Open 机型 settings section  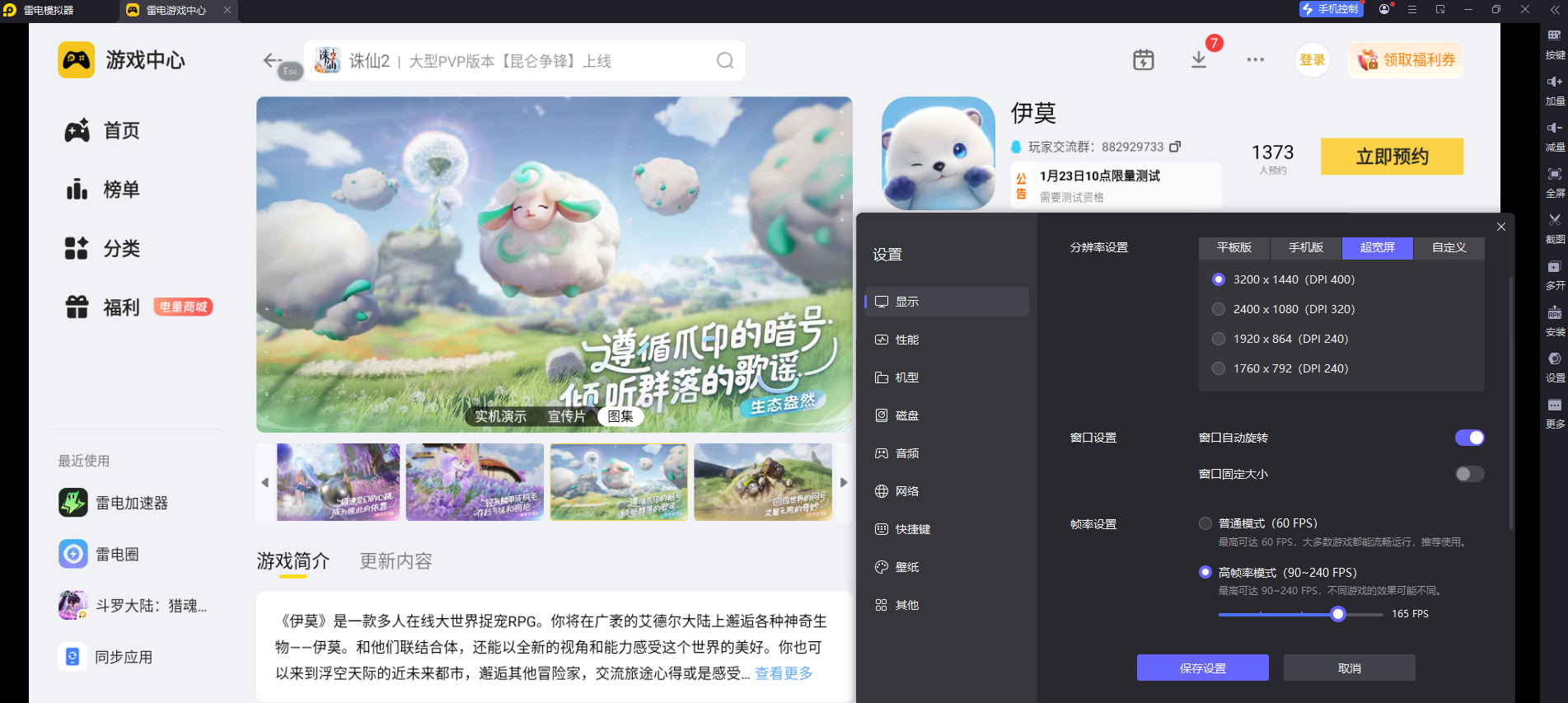947,377
